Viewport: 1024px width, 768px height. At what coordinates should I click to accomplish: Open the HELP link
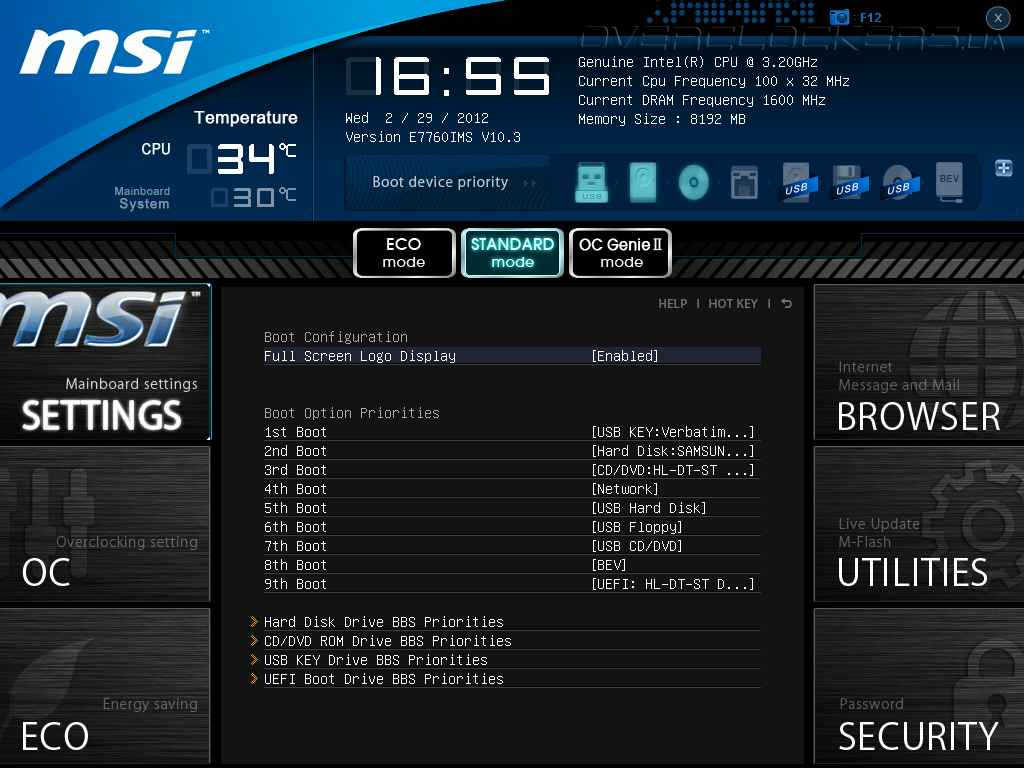point(673,304)
